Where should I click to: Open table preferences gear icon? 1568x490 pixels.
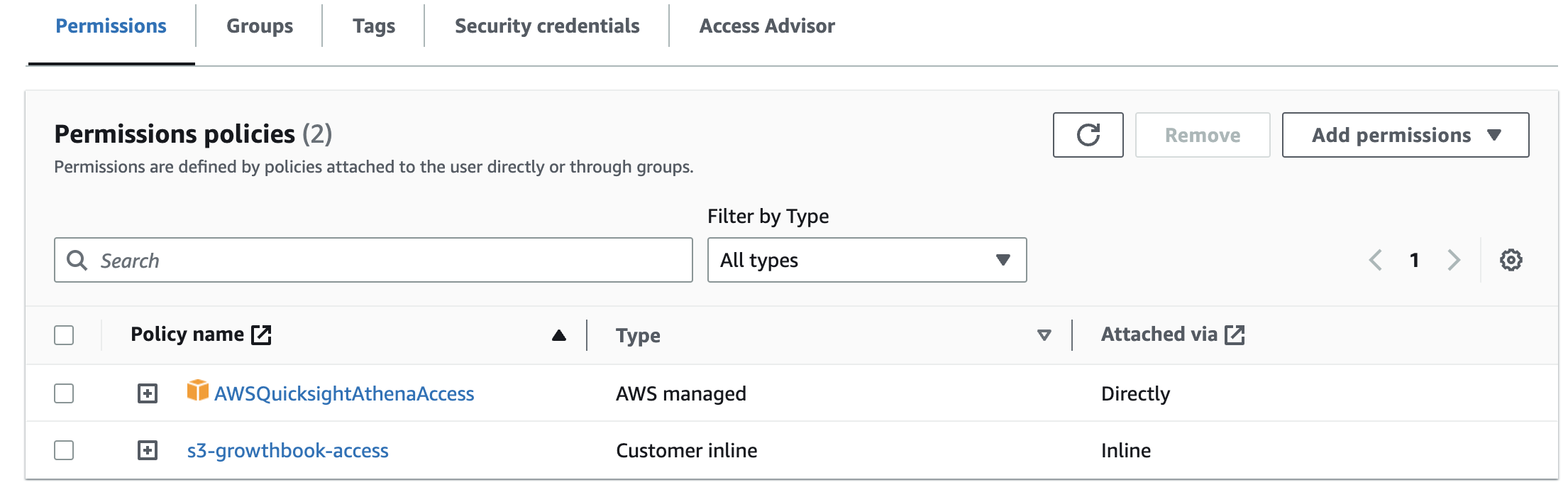pyautogui.click(x=1511, y=260)
